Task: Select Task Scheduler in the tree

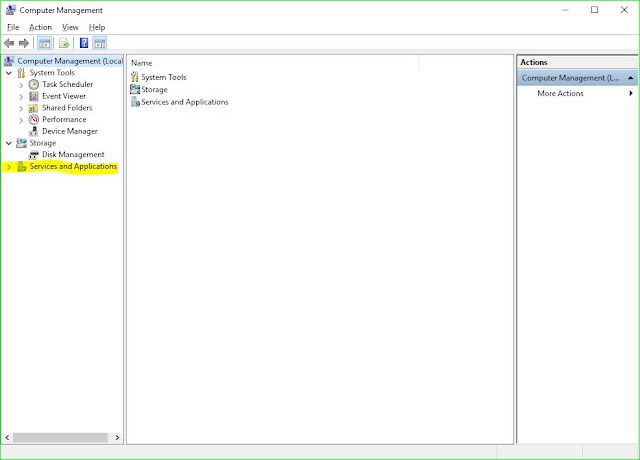Action: coord(67,84)
